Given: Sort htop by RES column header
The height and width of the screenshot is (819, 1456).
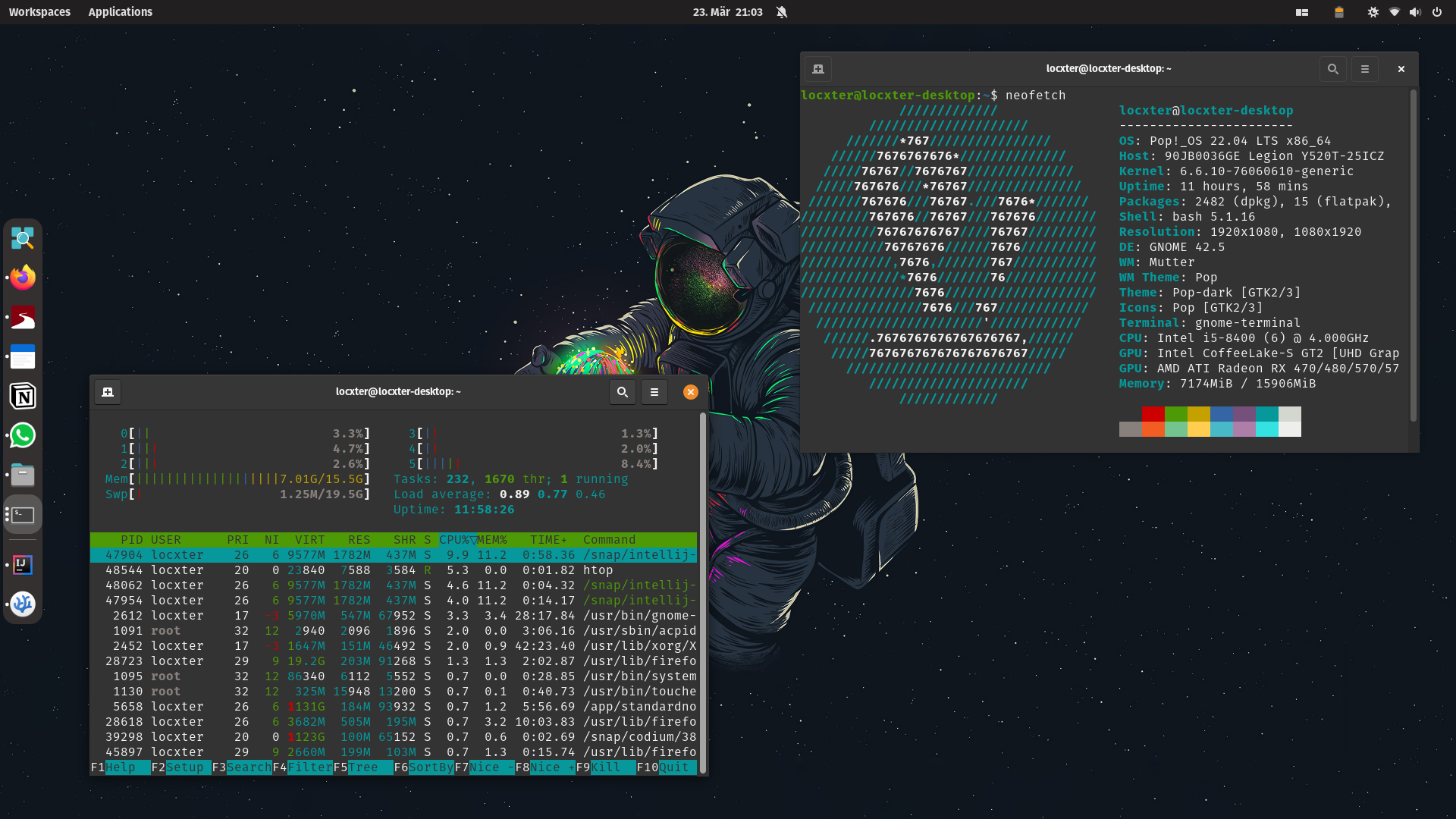Looking at the screenshot, I should point(359,540).
